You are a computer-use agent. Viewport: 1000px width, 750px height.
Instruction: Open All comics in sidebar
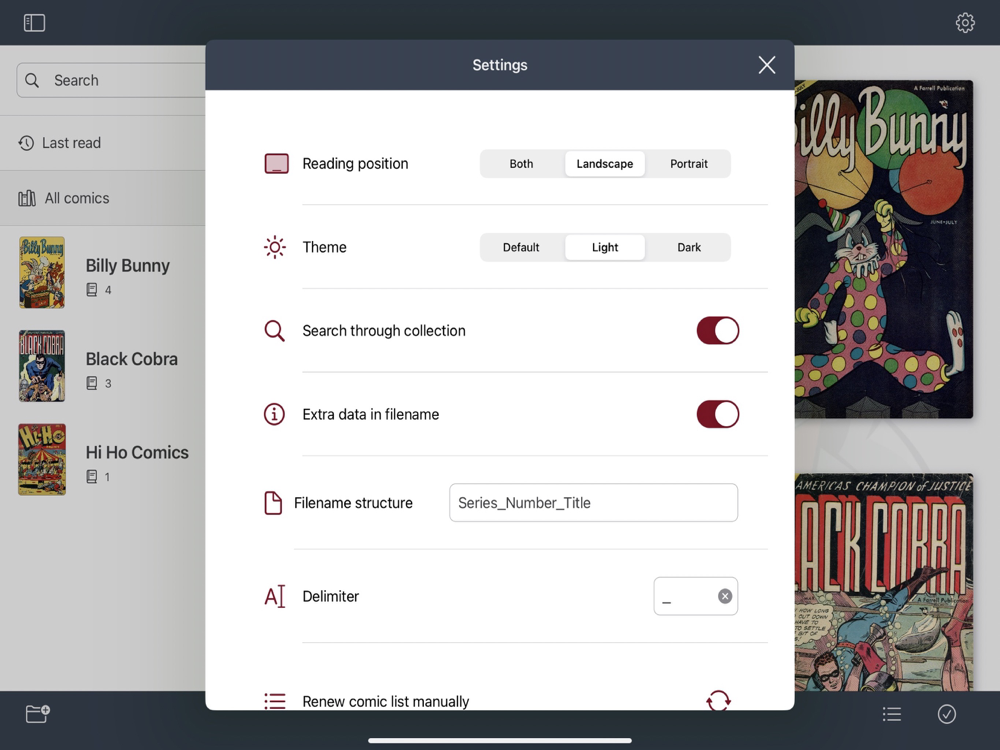pos(103,198)
